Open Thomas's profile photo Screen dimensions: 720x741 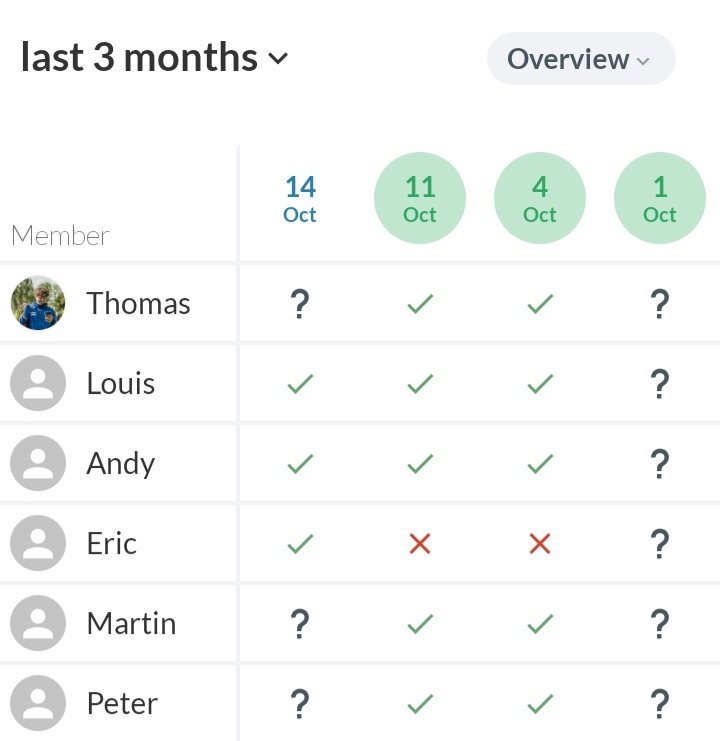[x=38, y=303]
